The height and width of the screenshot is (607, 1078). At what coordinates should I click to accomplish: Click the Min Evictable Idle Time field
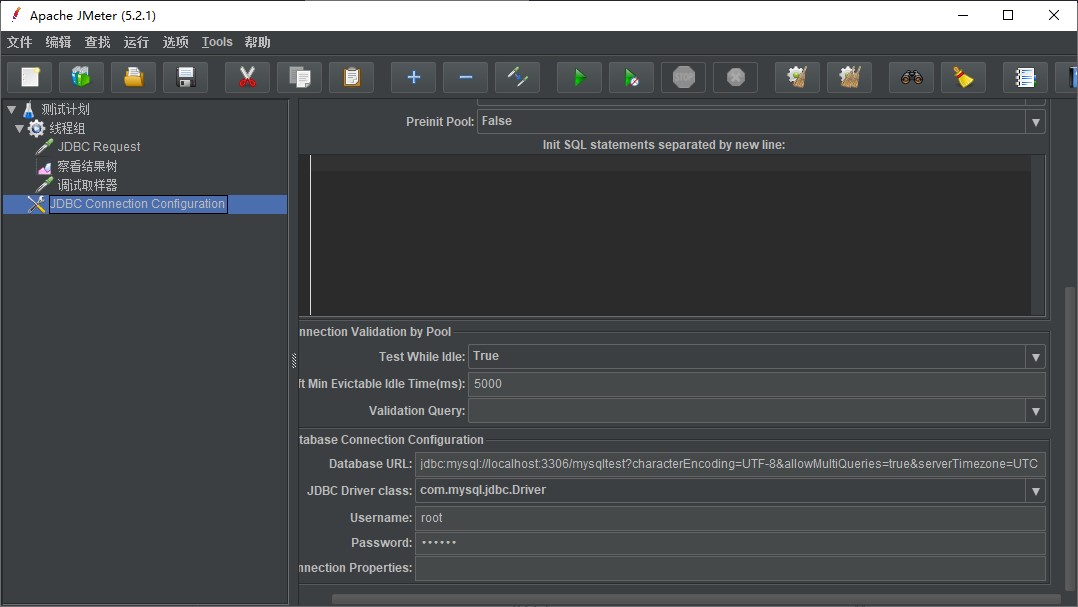[x=756, y=384]
